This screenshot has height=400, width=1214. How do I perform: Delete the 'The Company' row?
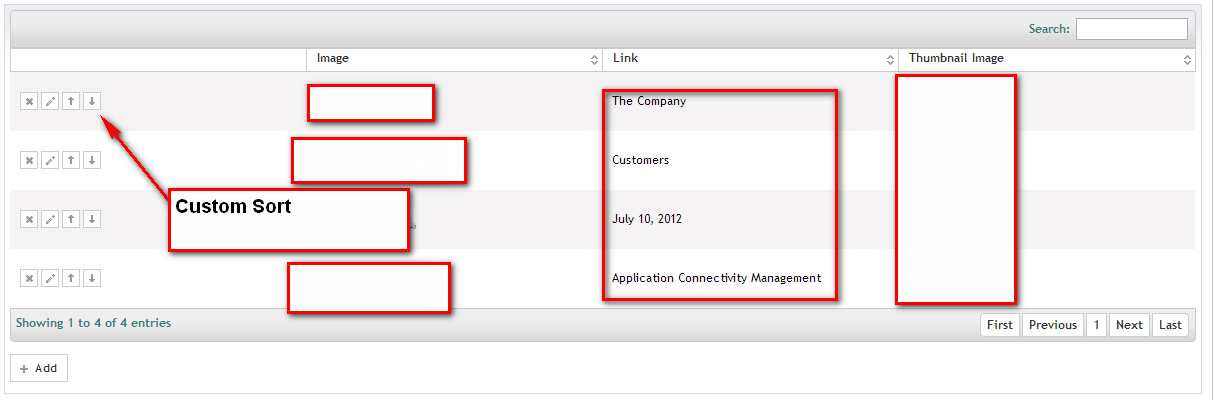(29, 101)
